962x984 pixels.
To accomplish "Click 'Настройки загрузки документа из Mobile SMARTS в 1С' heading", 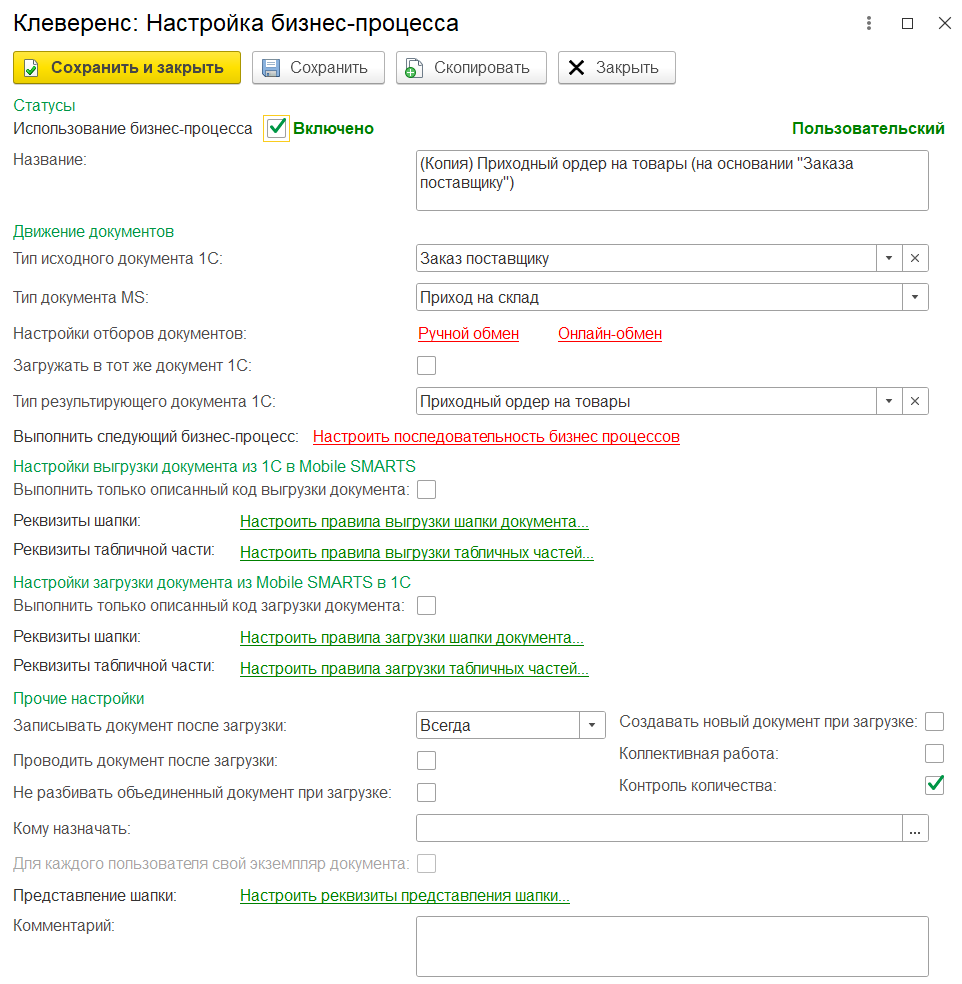I will [x=212, y=582].
